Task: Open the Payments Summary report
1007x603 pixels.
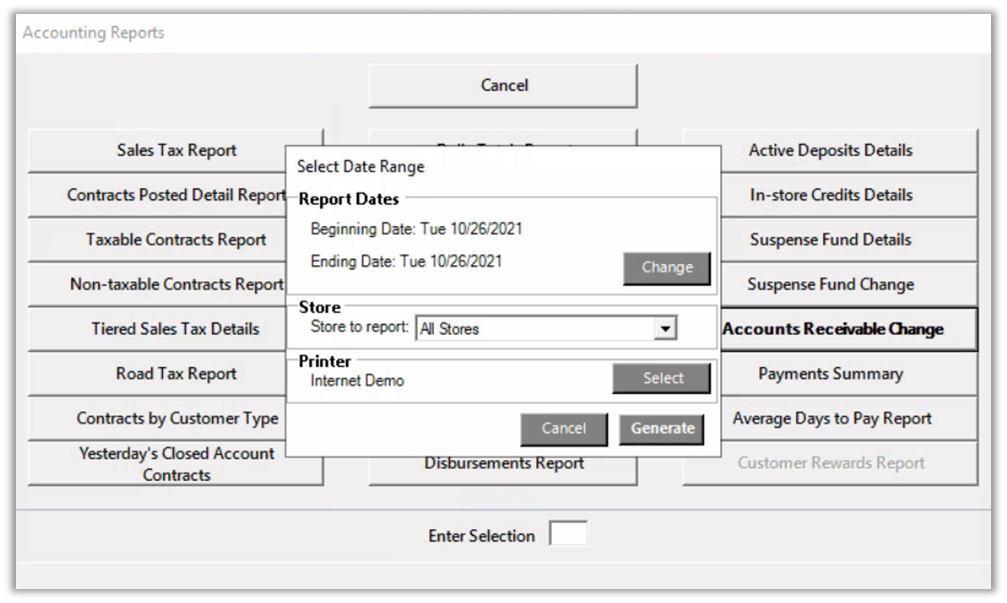Action: click(x=830, y=374)
